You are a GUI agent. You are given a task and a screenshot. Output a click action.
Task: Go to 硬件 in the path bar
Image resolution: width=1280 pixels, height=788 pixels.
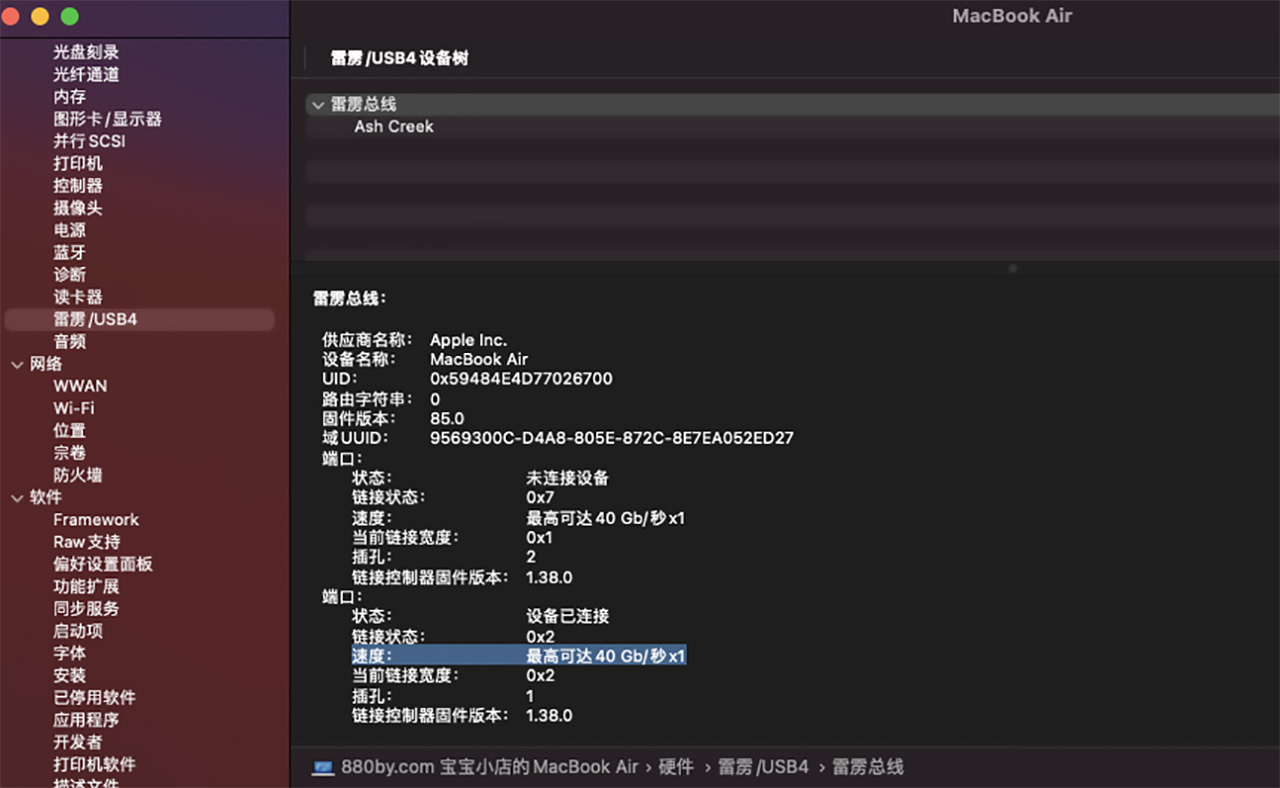click(676, 767)
